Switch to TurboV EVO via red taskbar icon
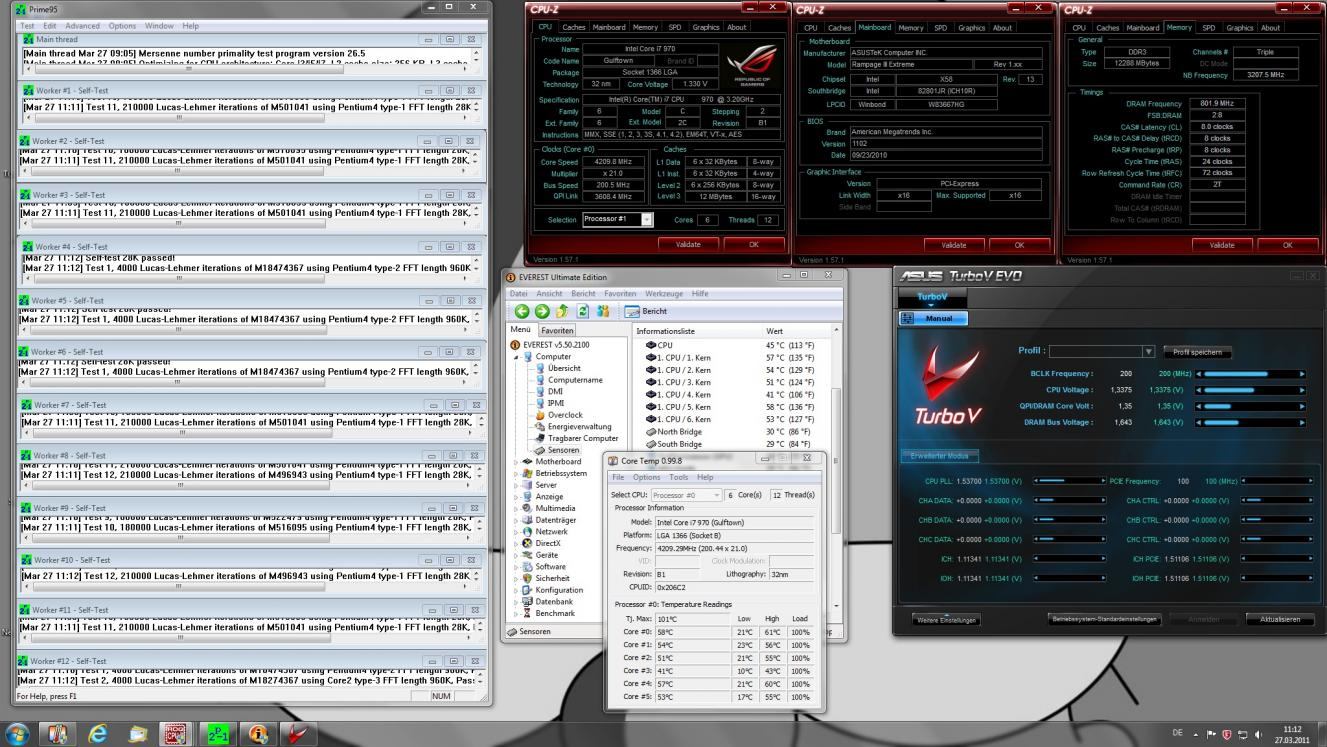Image resolution: width=1327 pixels, height=747 pixels. click(297, 734)
